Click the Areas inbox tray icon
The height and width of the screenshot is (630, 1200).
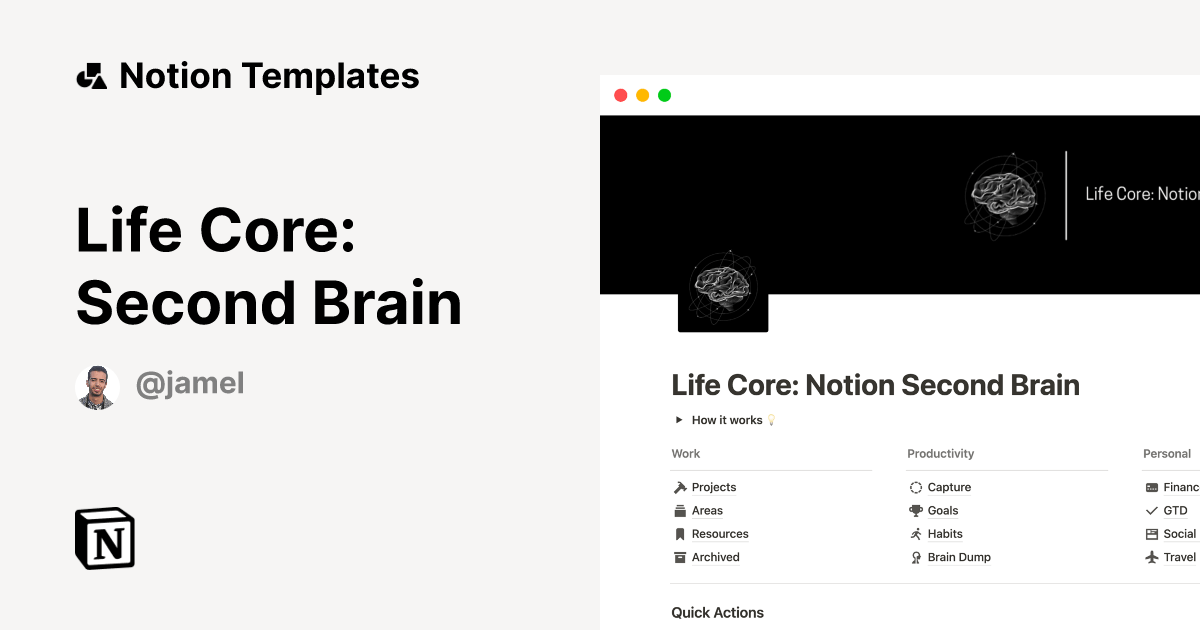pos(680,510)
